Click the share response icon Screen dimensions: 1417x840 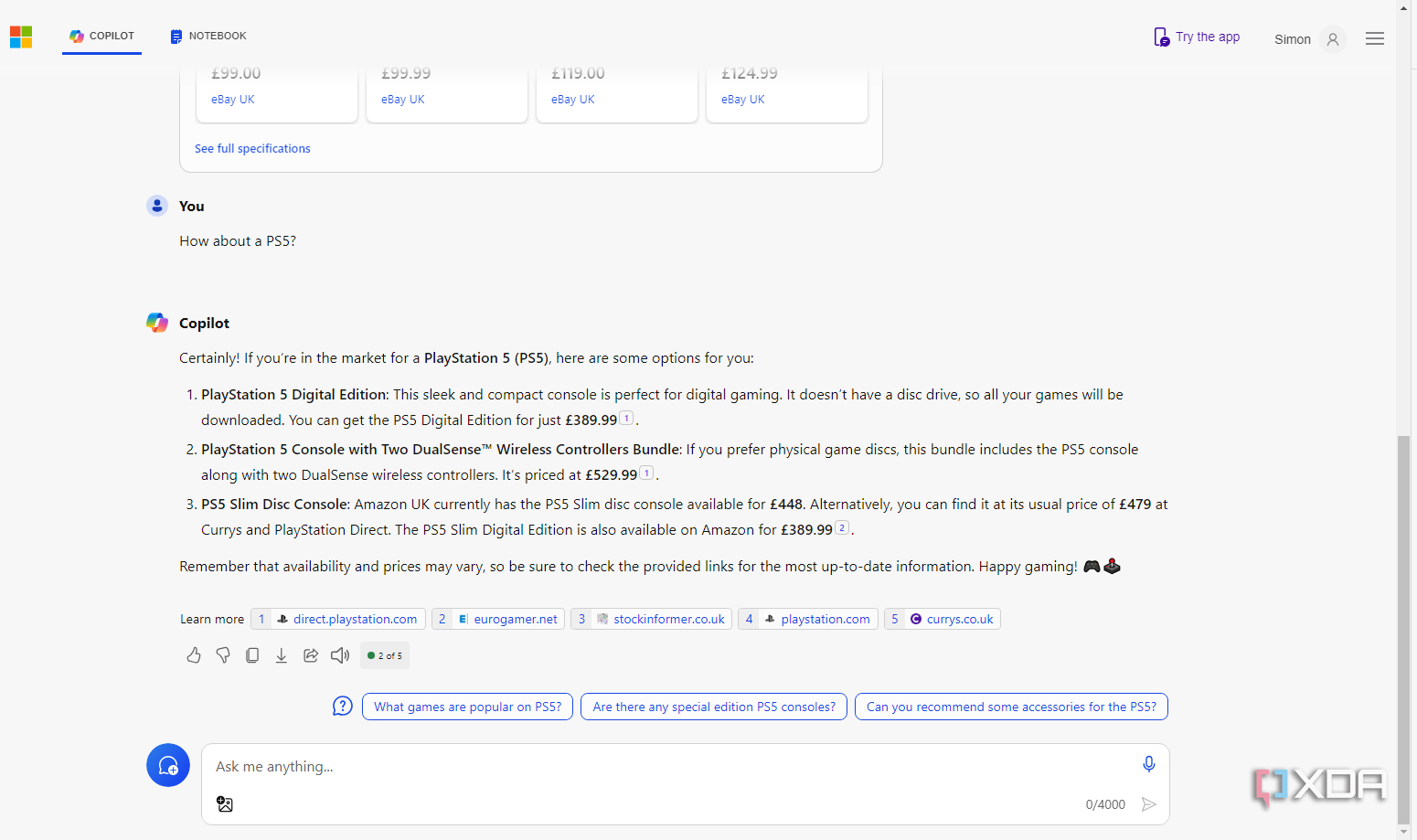(311, 655)
